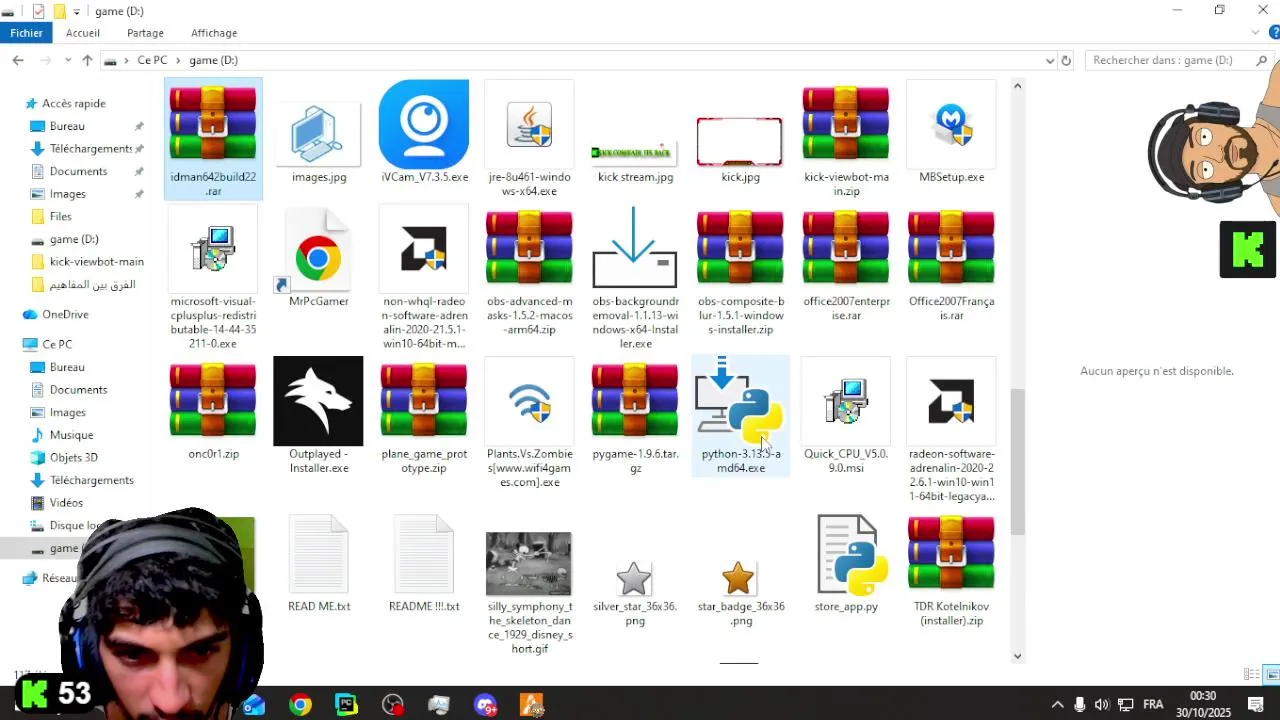Select obs-composite-blur-1.5.1 installer zip

coord(740,271)
